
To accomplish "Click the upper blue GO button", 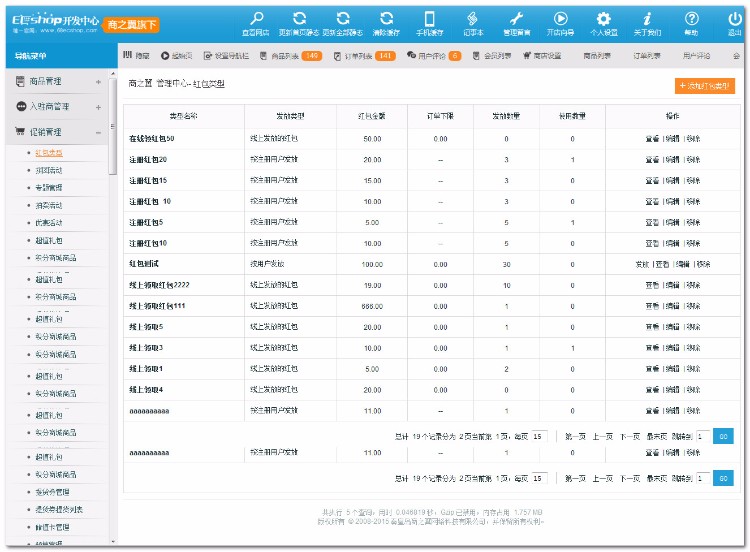I will click(723, 436).
